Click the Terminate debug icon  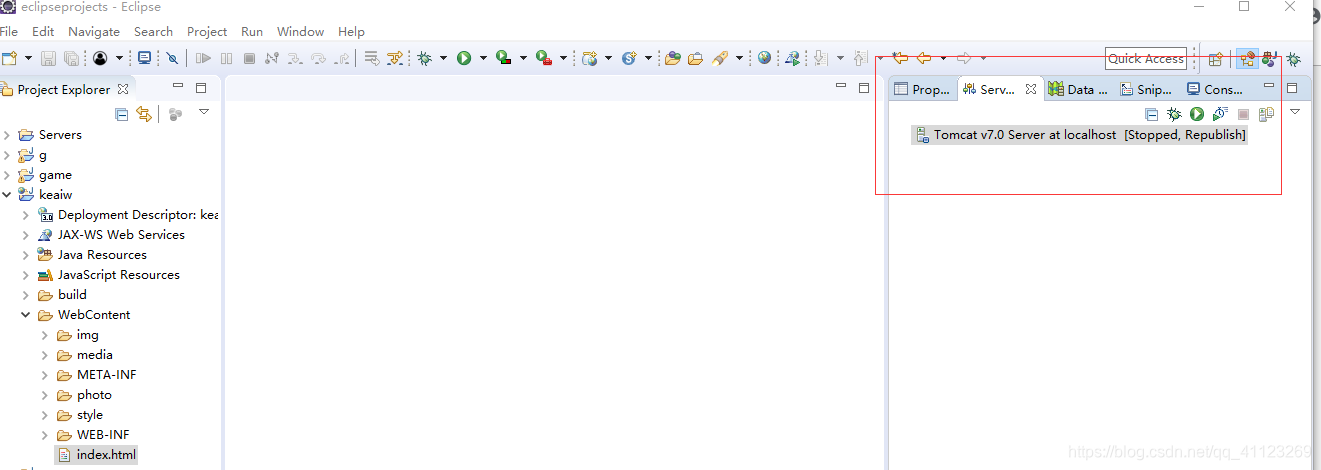click(249, 58)
